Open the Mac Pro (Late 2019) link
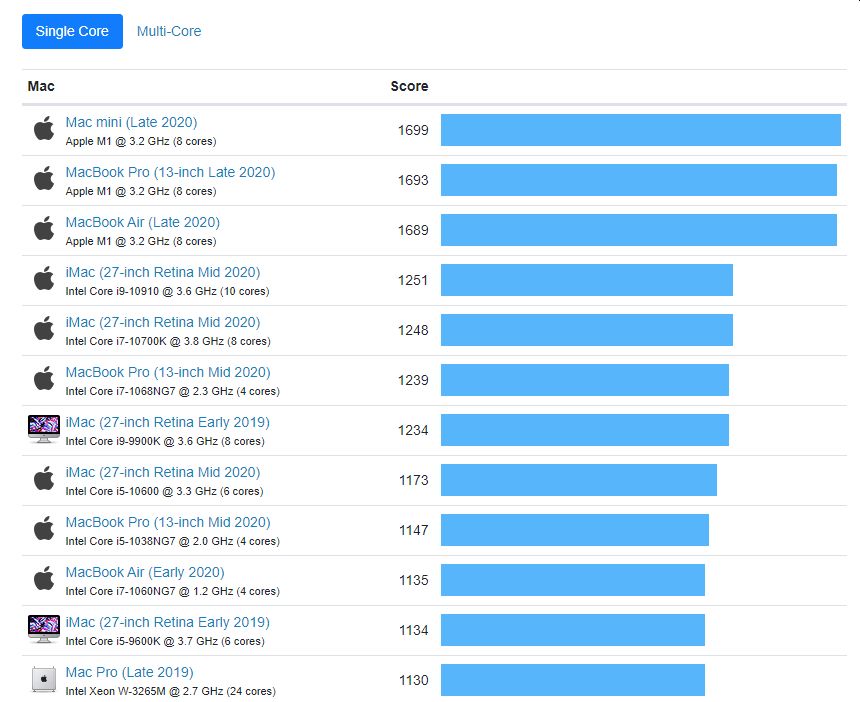 129,672
